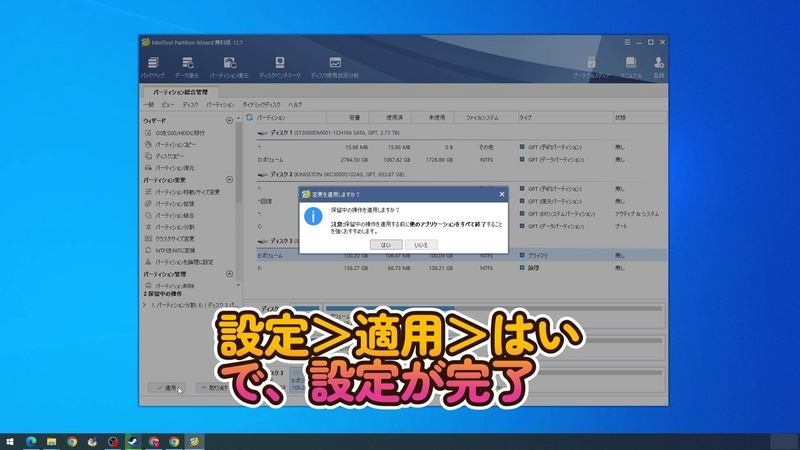Image resolution: width=800 pixels, height=450 pixels.
Task: Click the はい button in the dialog
Action: pyautogui.click(x=386, y=245)
